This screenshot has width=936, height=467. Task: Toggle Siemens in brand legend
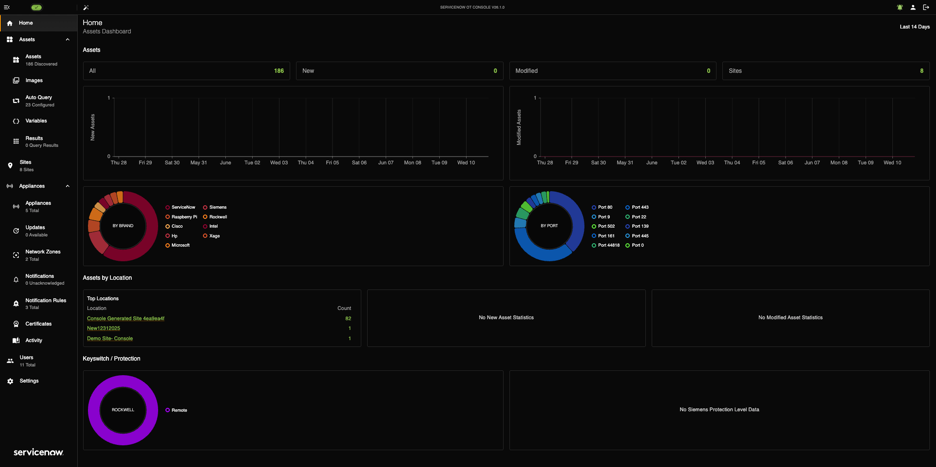pyautogui.click(x=214, y=207)
